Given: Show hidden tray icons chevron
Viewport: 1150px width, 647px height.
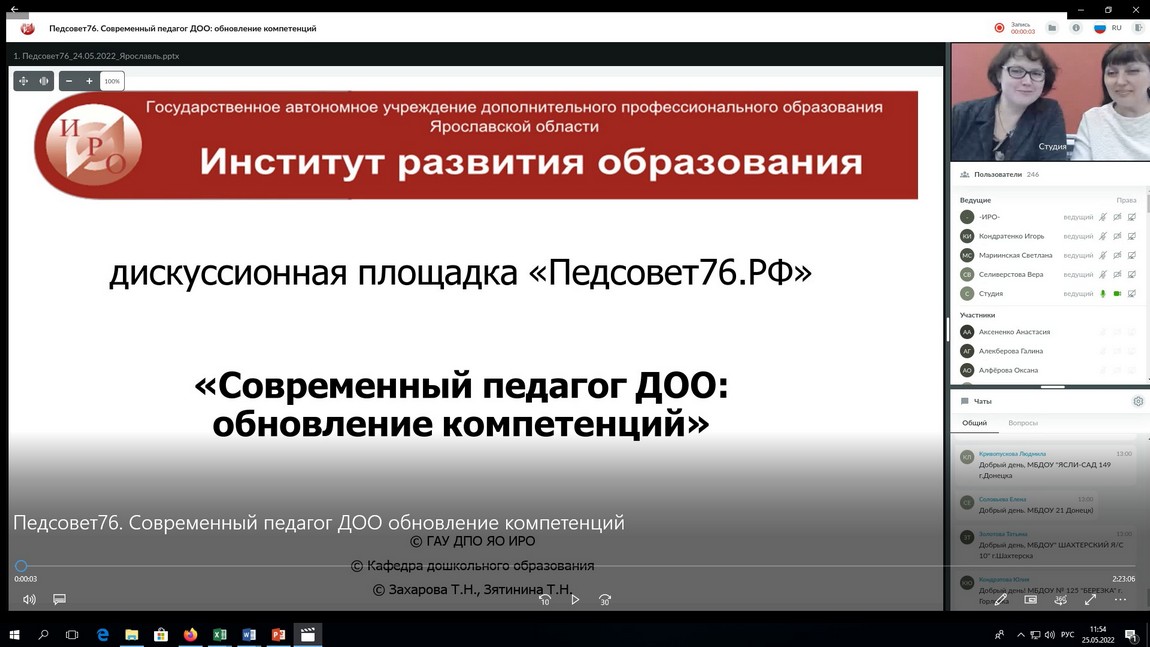Looking at the screenshot, I should pos(1020,635).
